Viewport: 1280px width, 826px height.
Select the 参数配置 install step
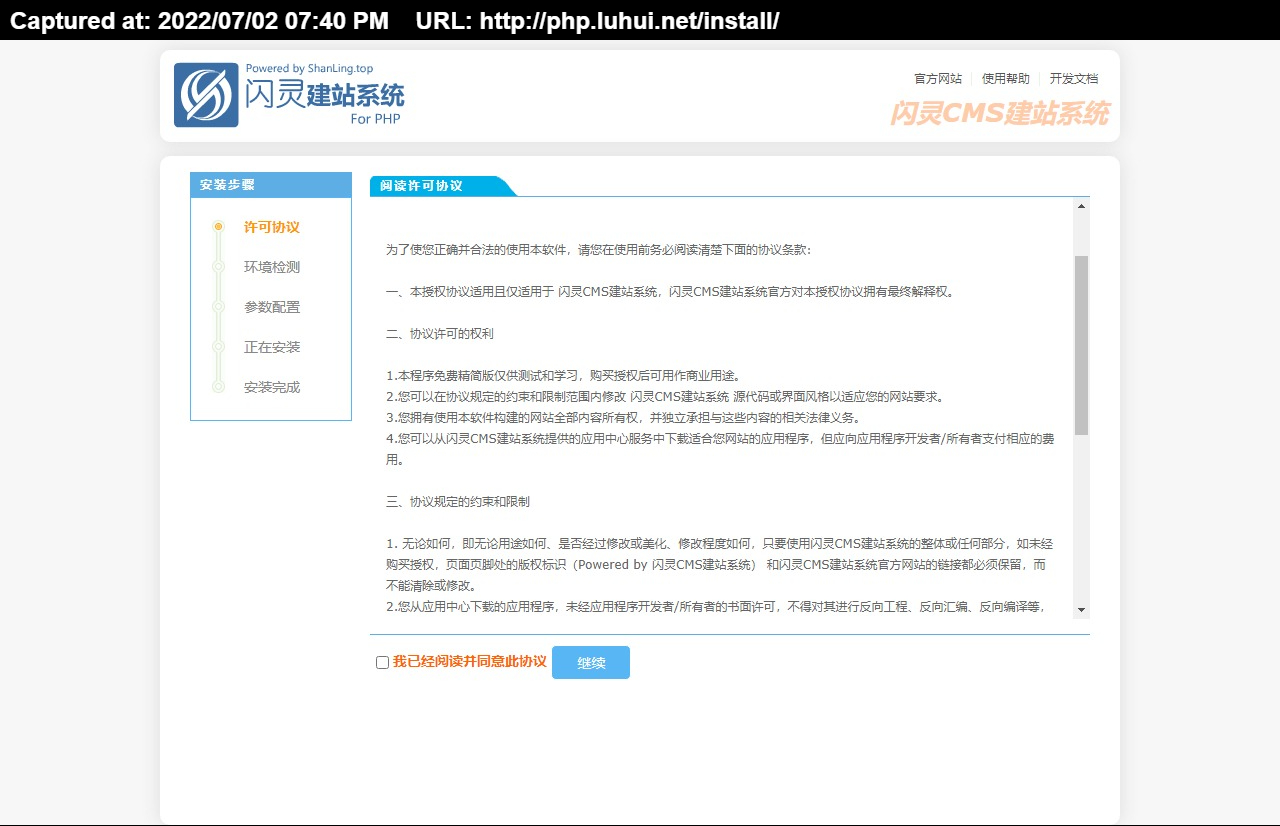pos(272,307)
